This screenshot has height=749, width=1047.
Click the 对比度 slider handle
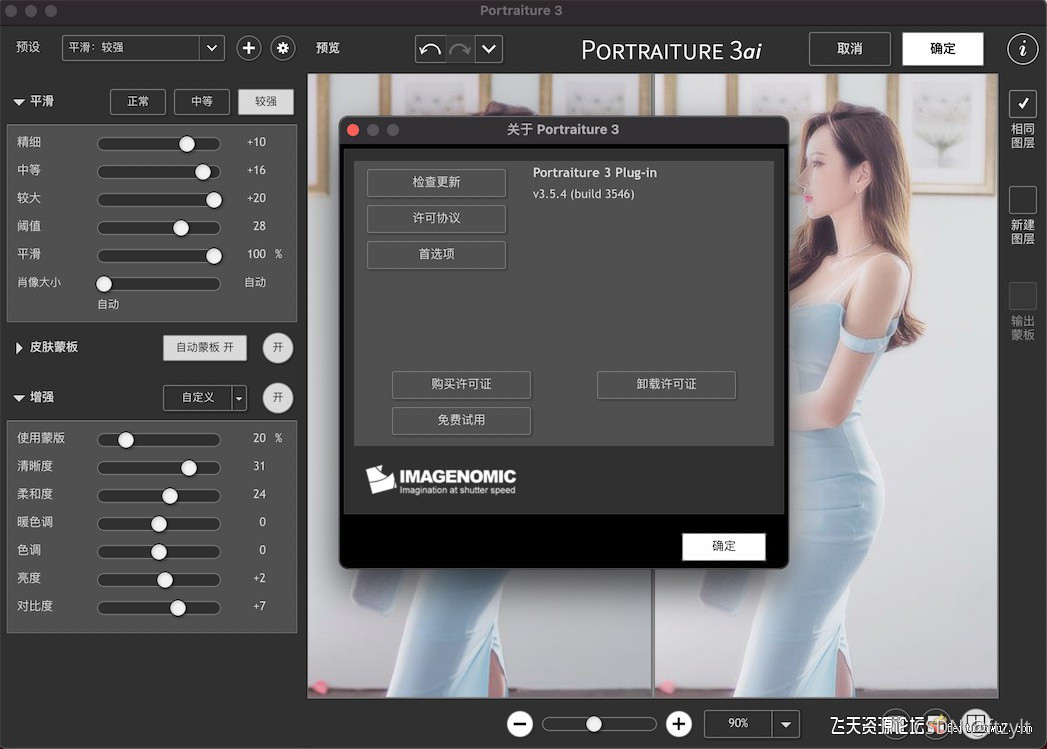pos(178,608)
